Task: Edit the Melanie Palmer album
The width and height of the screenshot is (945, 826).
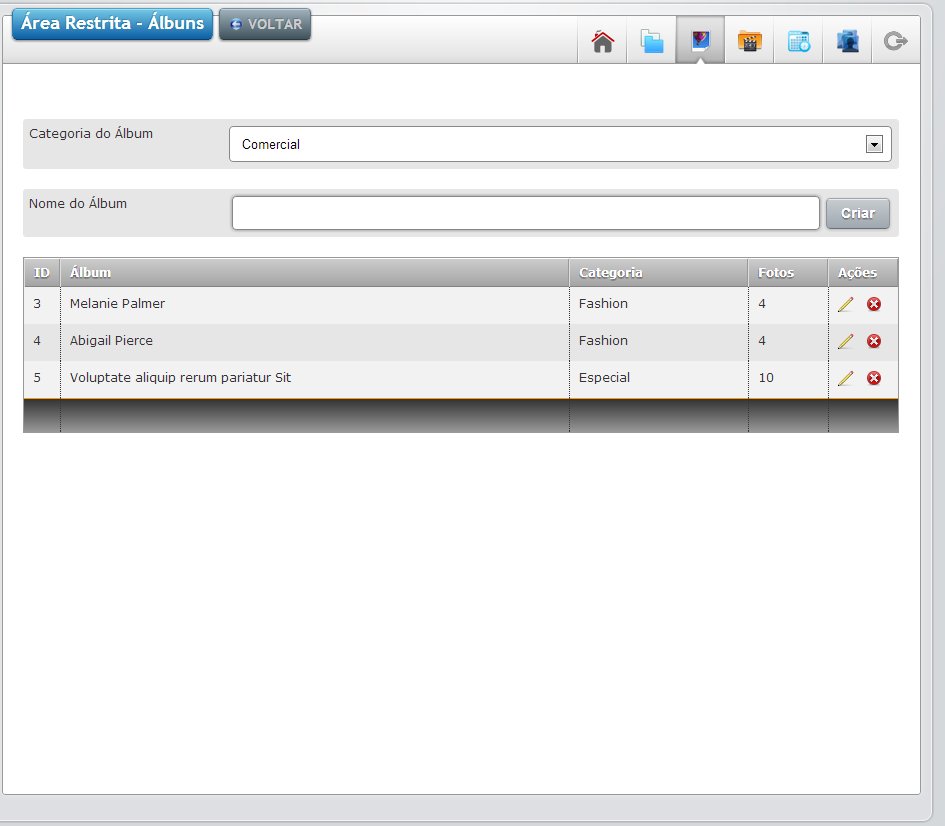Action: 846,304
